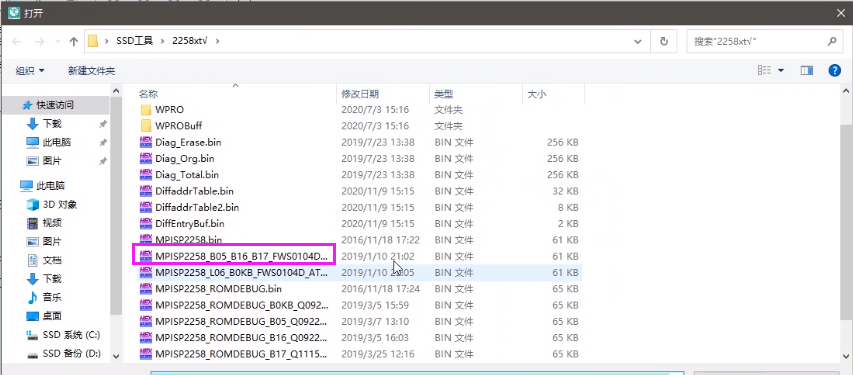
Task: Open 视频 in the sidebar
Action: coord(52,223)
